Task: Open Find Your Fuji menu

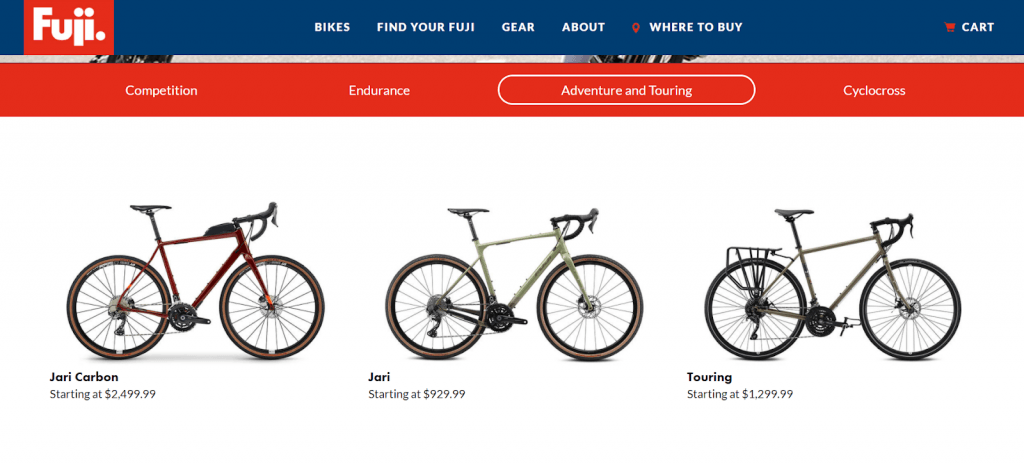Action: tap(426, 27)
